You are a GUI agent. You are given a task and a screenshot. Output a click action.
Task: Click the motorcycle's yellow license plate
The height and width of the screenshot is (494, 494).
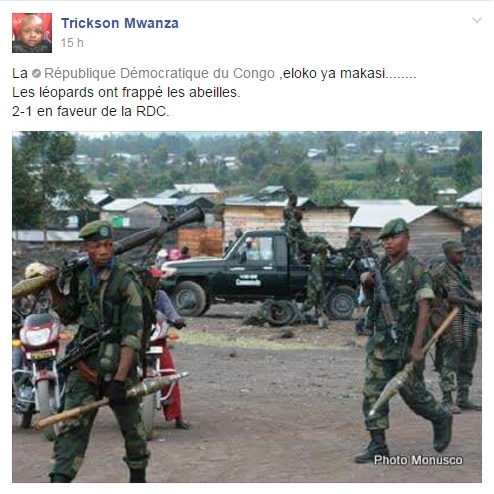click(x=41, y=354)
